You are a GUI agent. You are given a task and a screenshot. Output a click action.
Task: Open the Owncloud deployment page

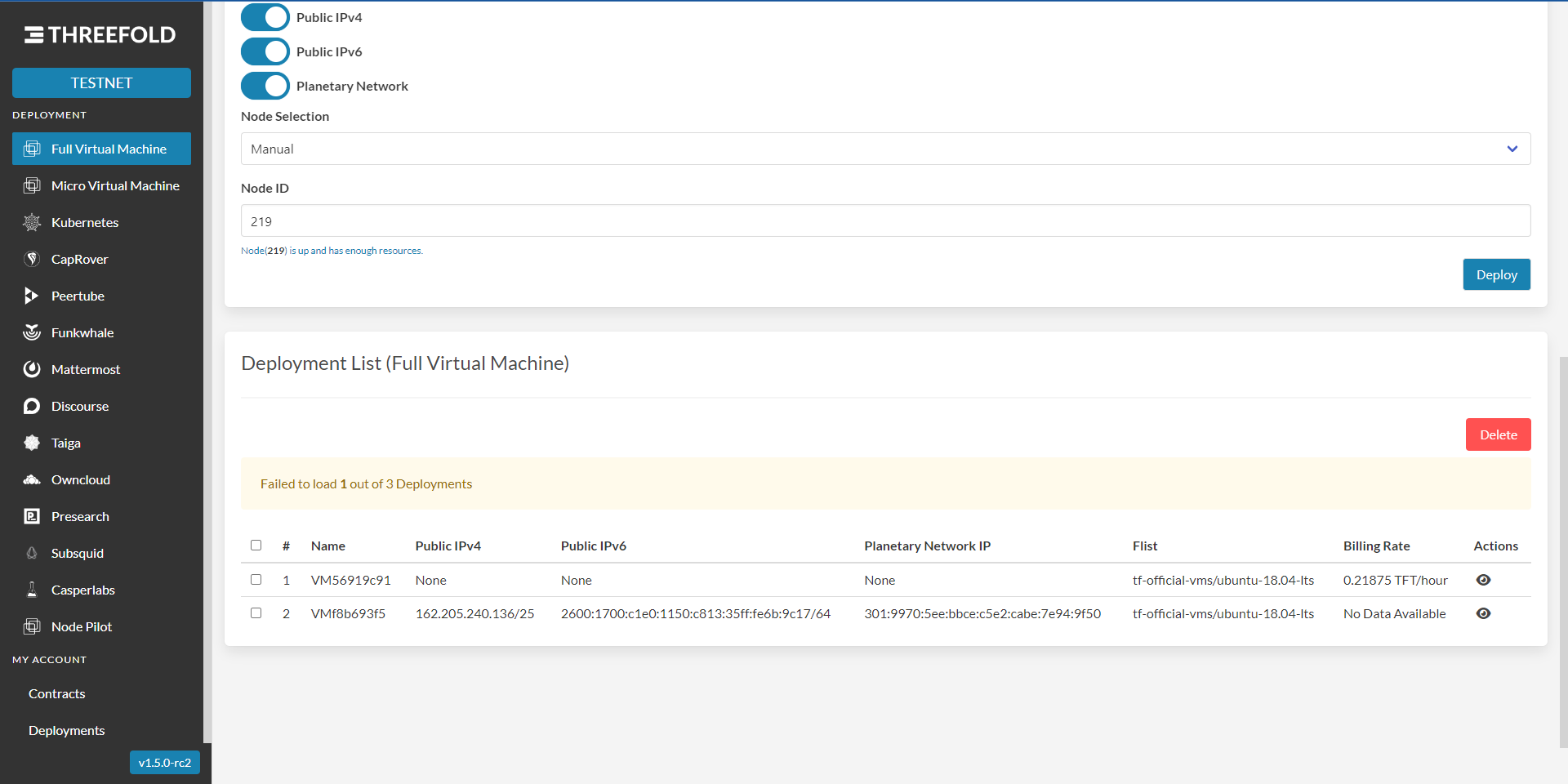pyautogui.click(x=32, y=479)
